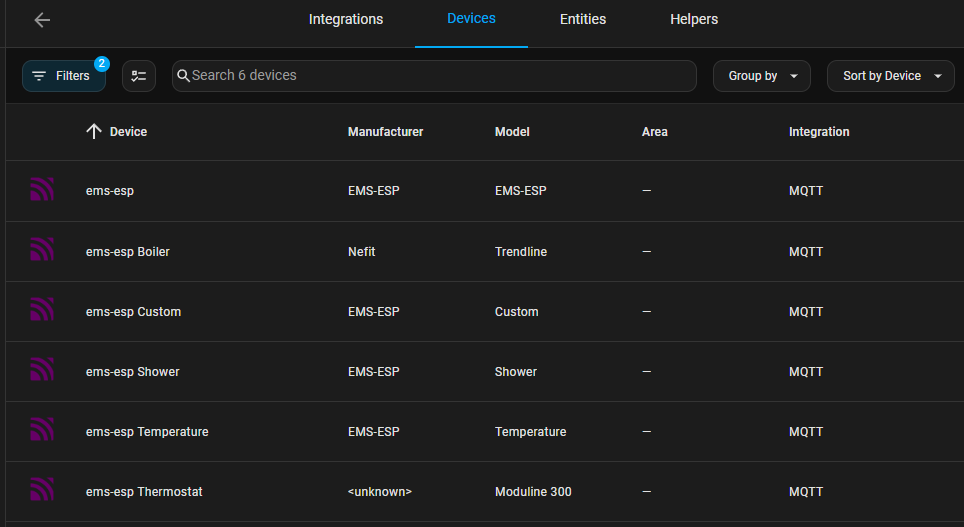
Task: Sort by the Manufacturer column header
Action: click(x=385, y=132)
